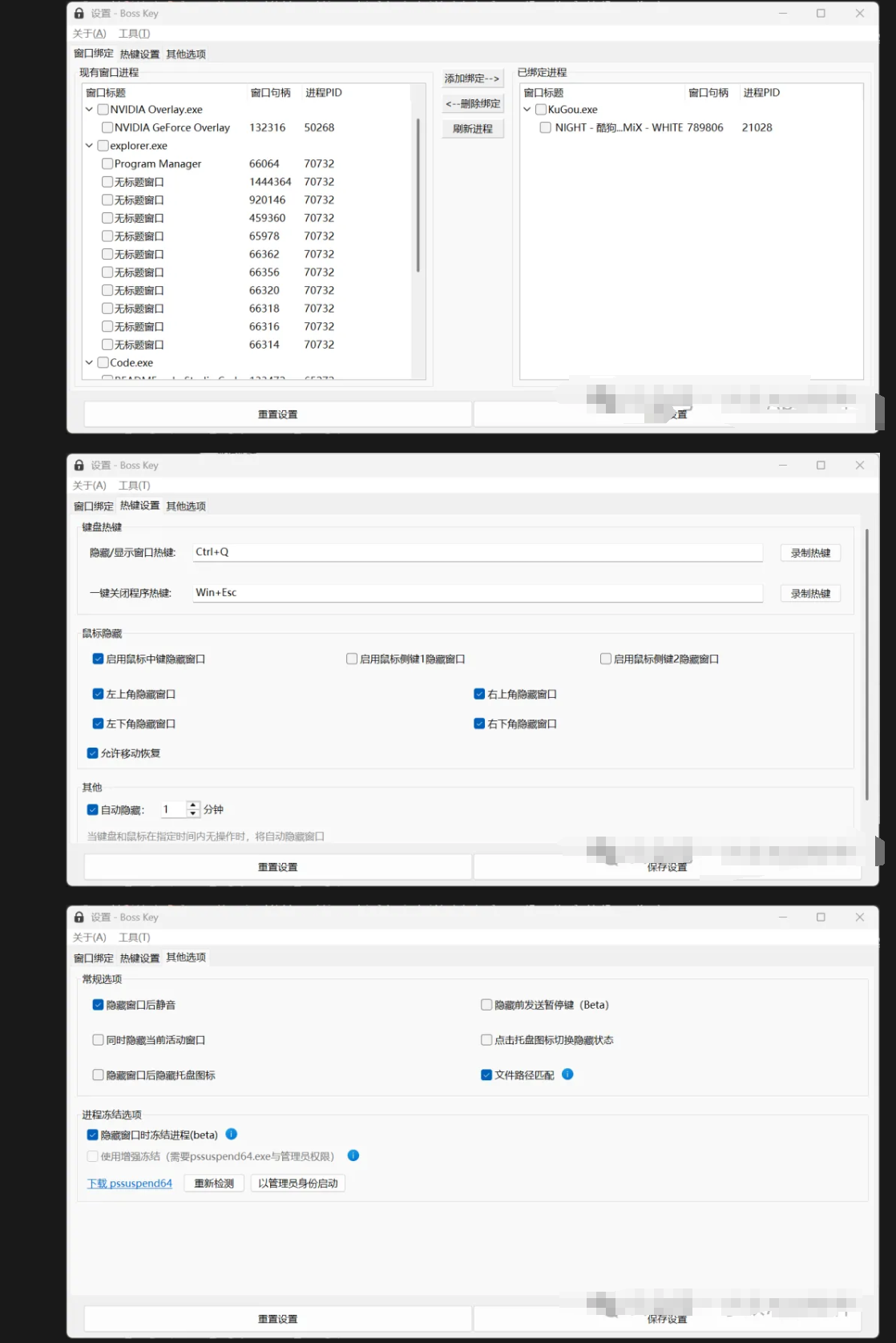
Task: Click the 添加绑定--> button
Action: coord(473,78)
